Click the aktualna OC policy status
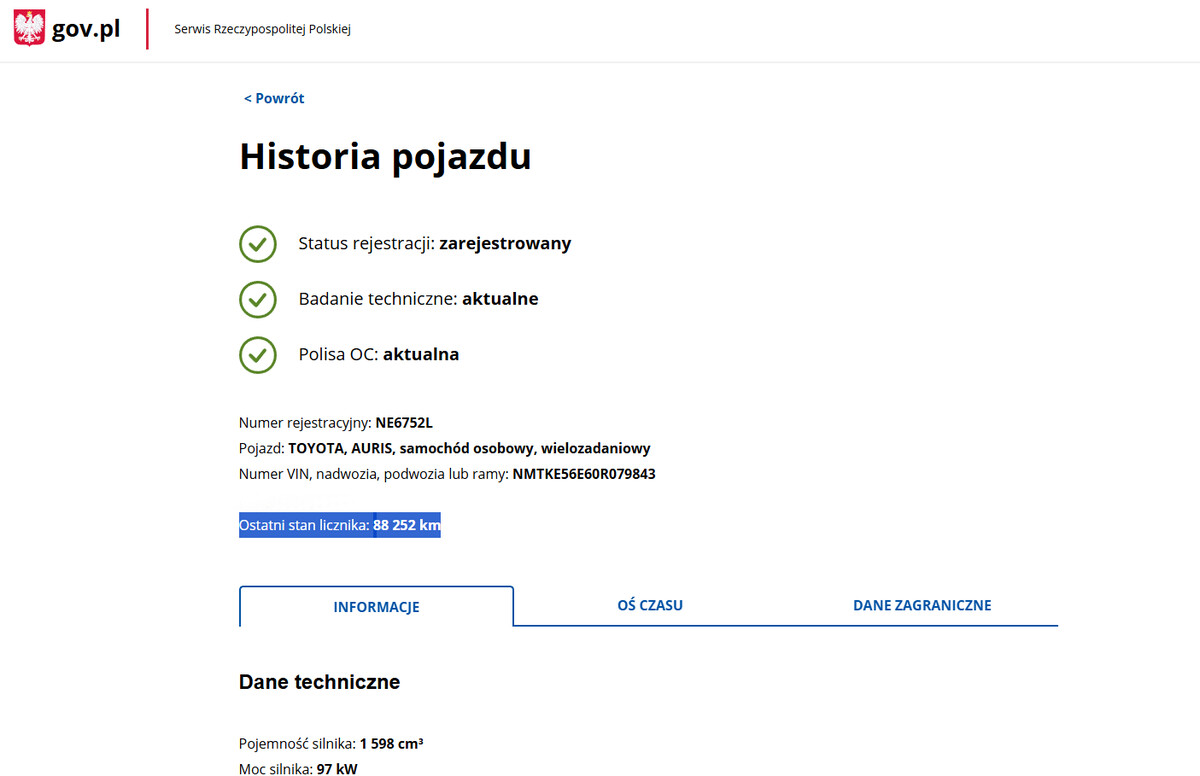Viewport: 1200px width, 776px height. coord(420,354)
